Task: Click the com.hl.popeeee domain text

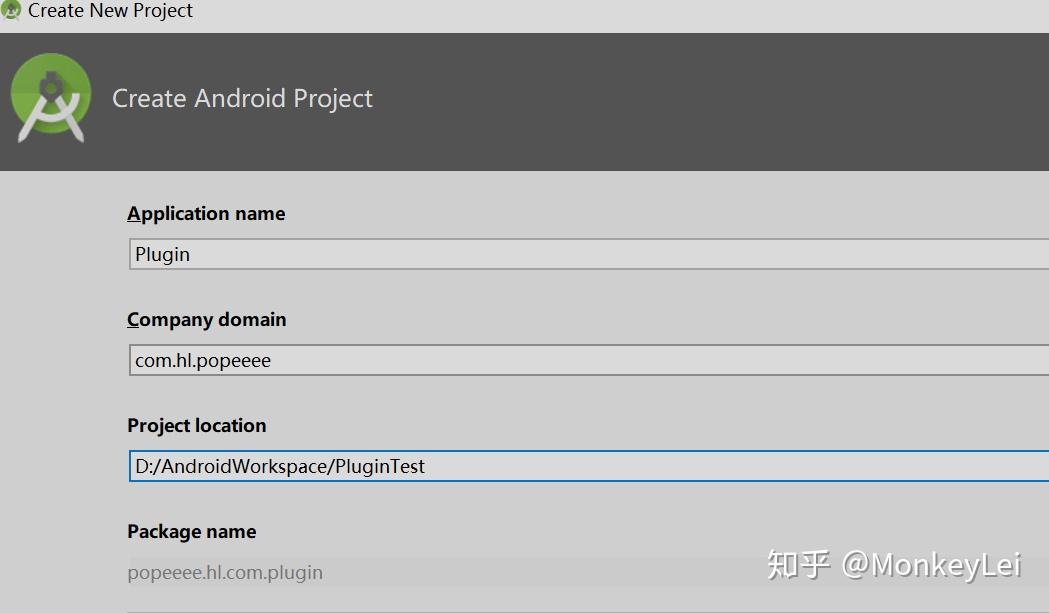Action: (201, 360)
